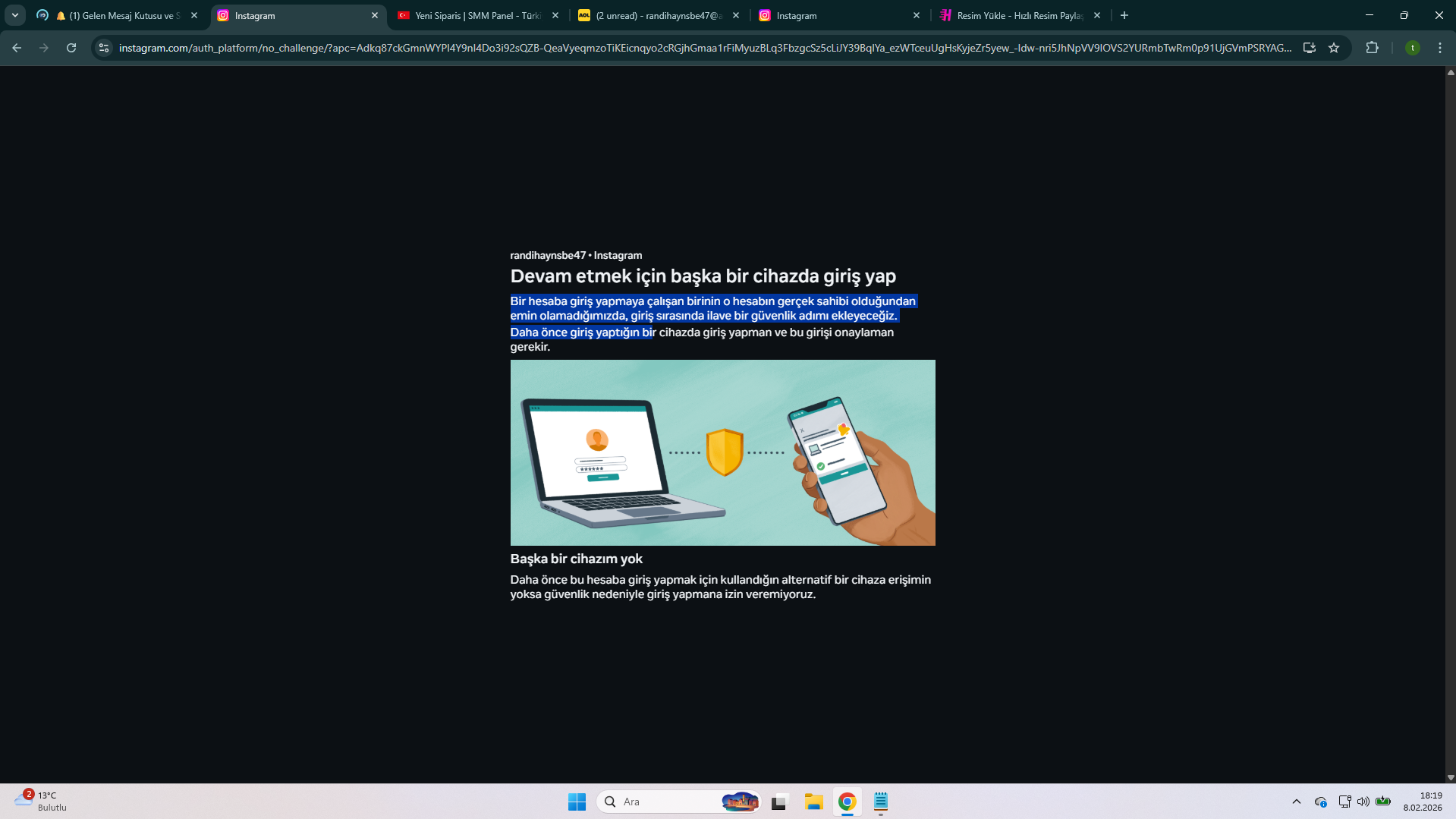Click the 'Başka bir cihazım yok' option
This screenshot has height=819, width=1456.
577,559
